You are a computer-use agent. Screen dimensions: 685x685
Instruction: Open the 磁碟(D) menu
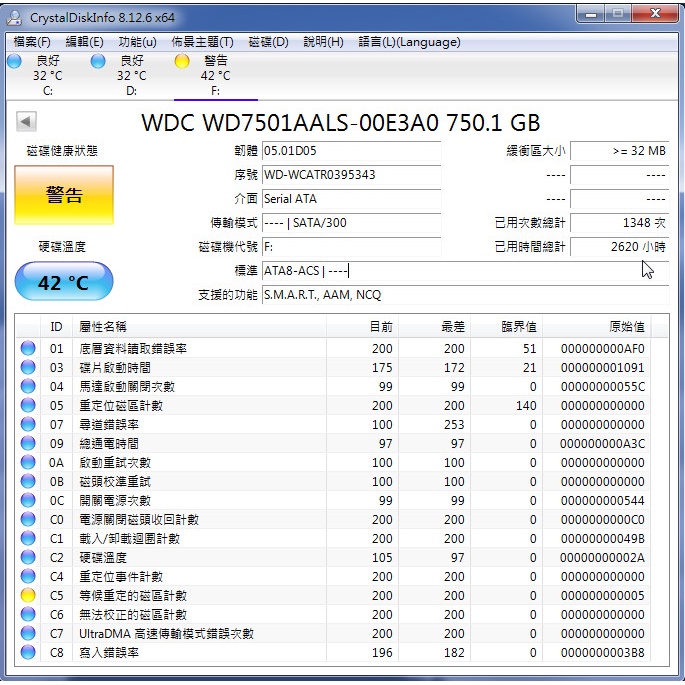[x=268, y=42]
